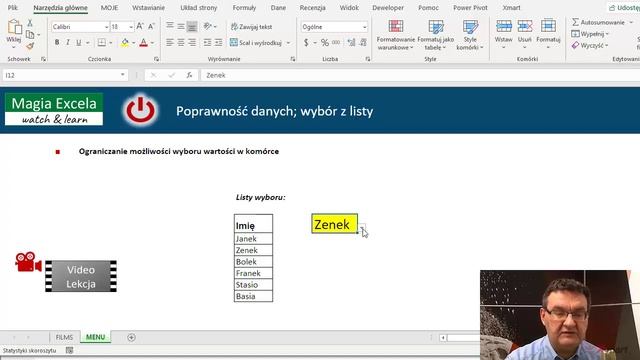
Task: Open the font color dropdown arrow
Action: (152, 43)
